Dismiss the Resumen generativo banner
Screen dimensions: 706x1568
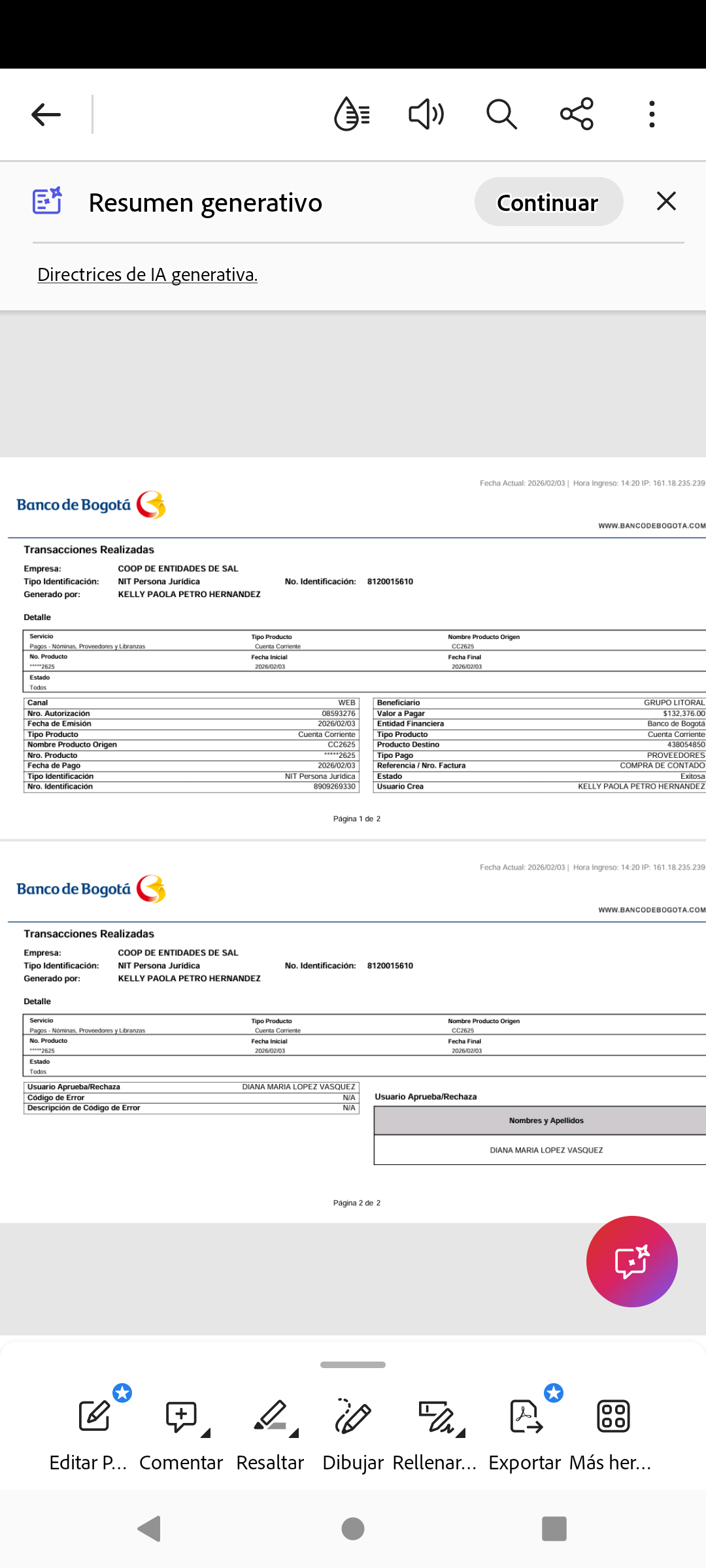(x=666, y=201)
